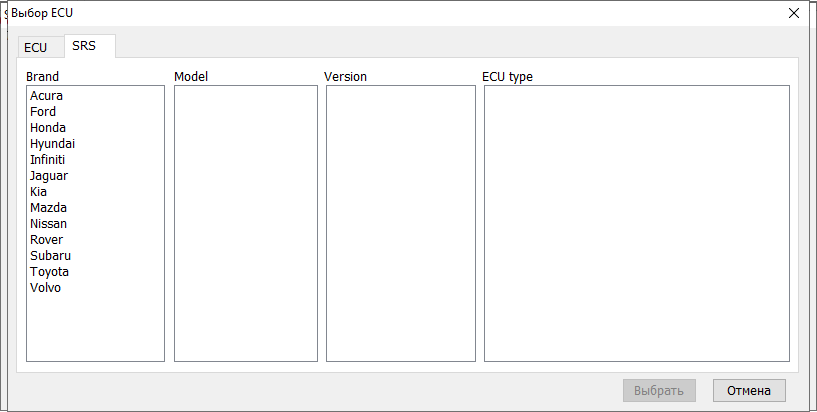
Task: Close the Выбор ECU dialog window
Action: [x=794, y=13]
